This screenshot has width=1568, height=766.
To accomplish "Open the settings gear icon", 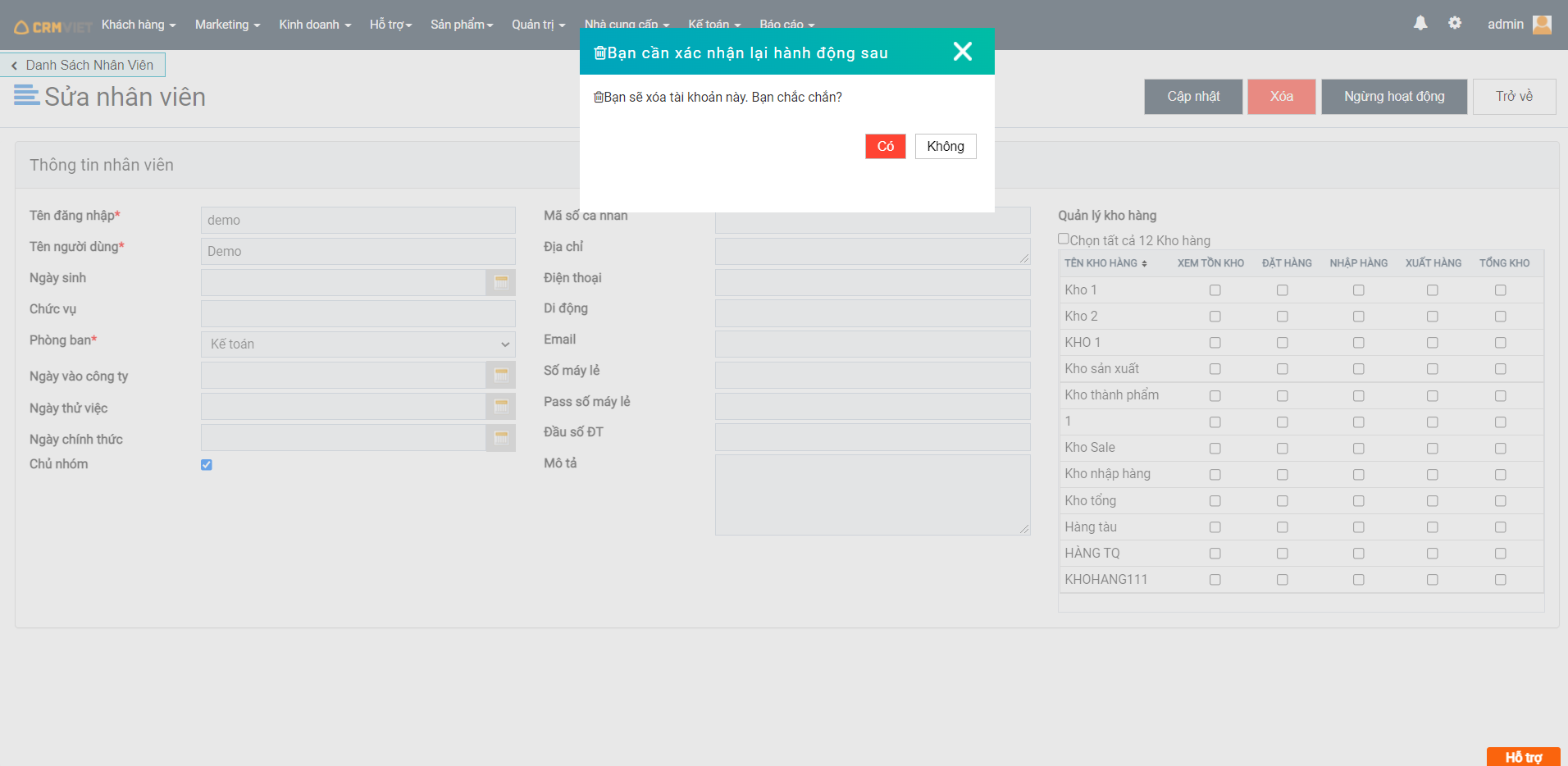I will [1455, 24].
